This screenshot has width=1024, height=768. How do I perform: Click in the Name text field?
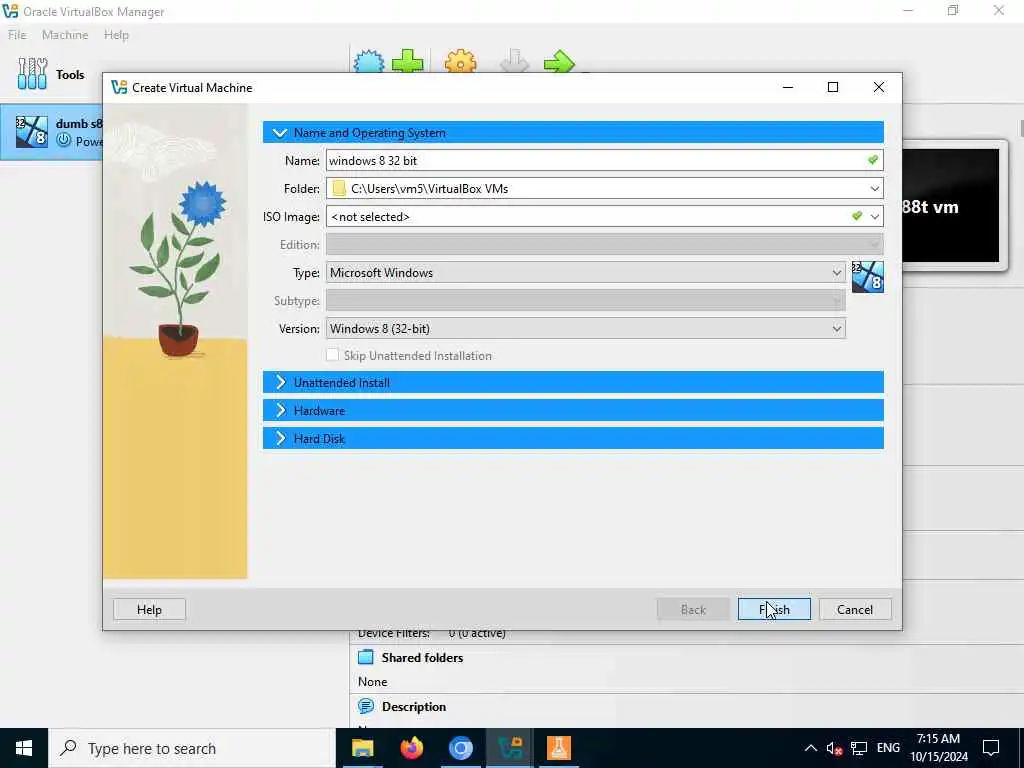tap(604, 161)
